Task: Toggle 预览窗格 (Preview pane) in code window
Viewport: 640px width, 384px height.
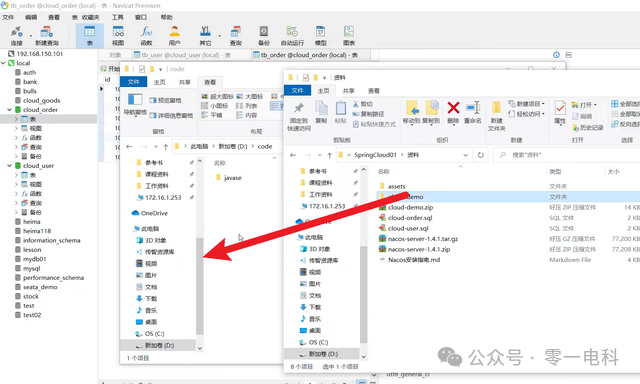Action: (x=165, y=100)
